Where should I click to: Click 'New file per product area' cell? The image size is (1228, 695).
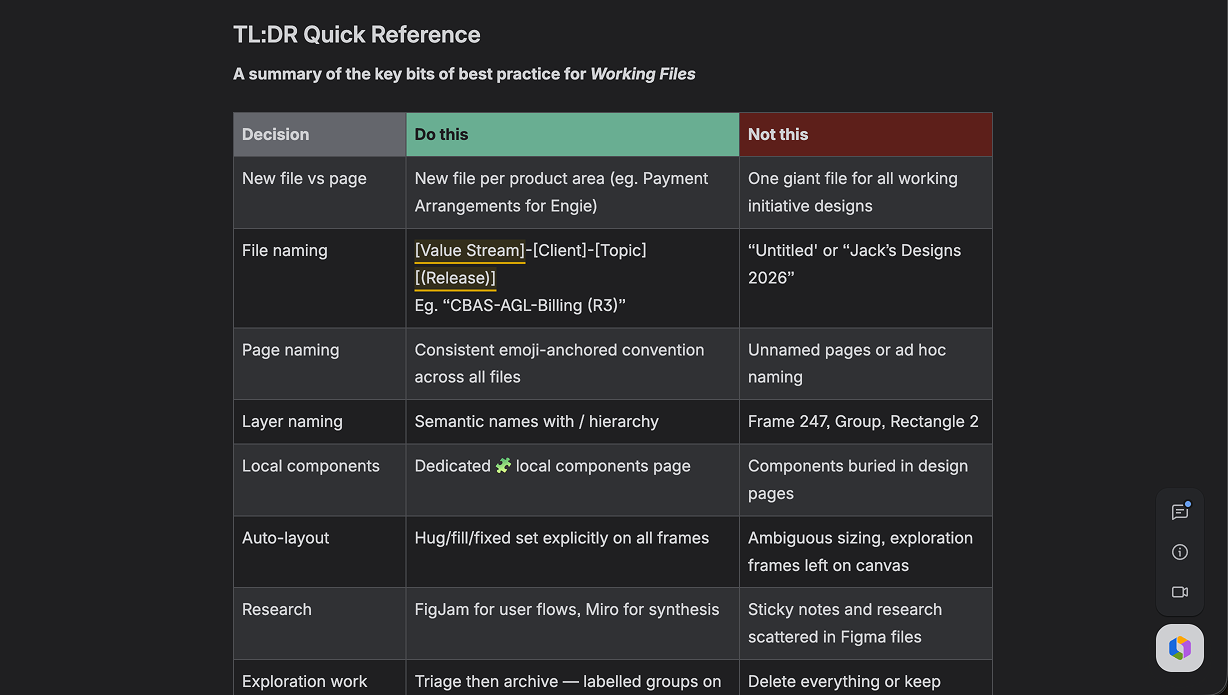(x=573, y=192)
